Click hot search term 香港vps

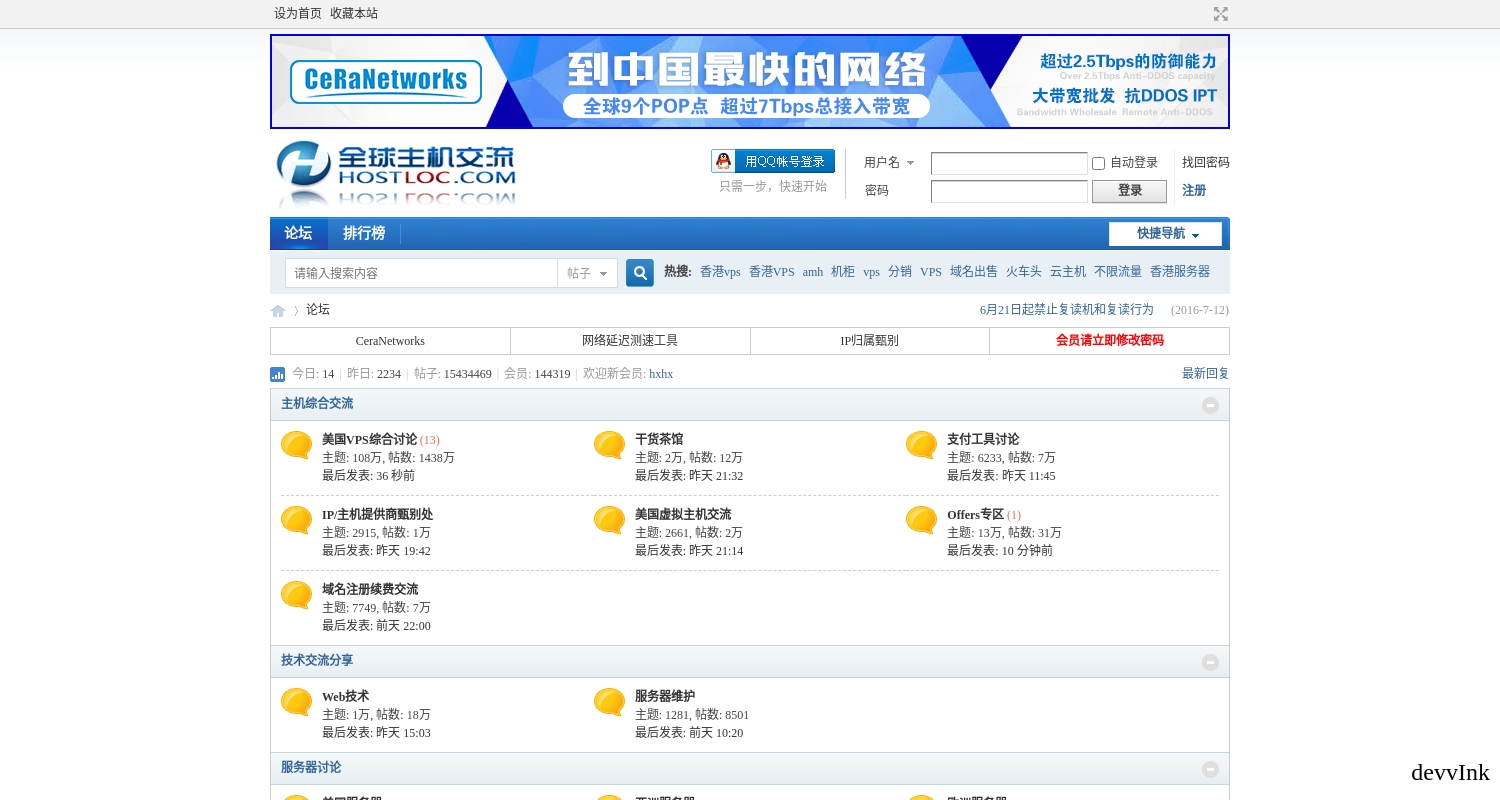(720, 272)
